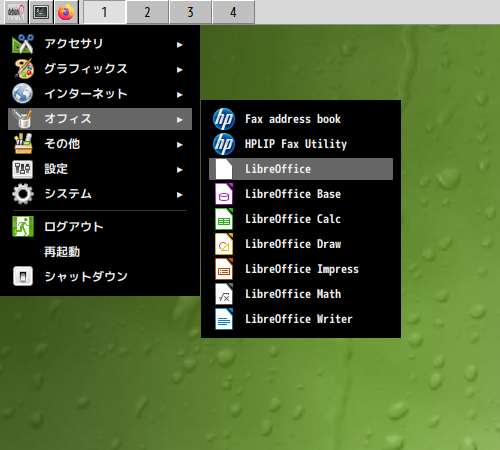Viewport: 500px width, 450px height.
Task: Expand the インターネット submenu arrow
Action: [180, 95]
